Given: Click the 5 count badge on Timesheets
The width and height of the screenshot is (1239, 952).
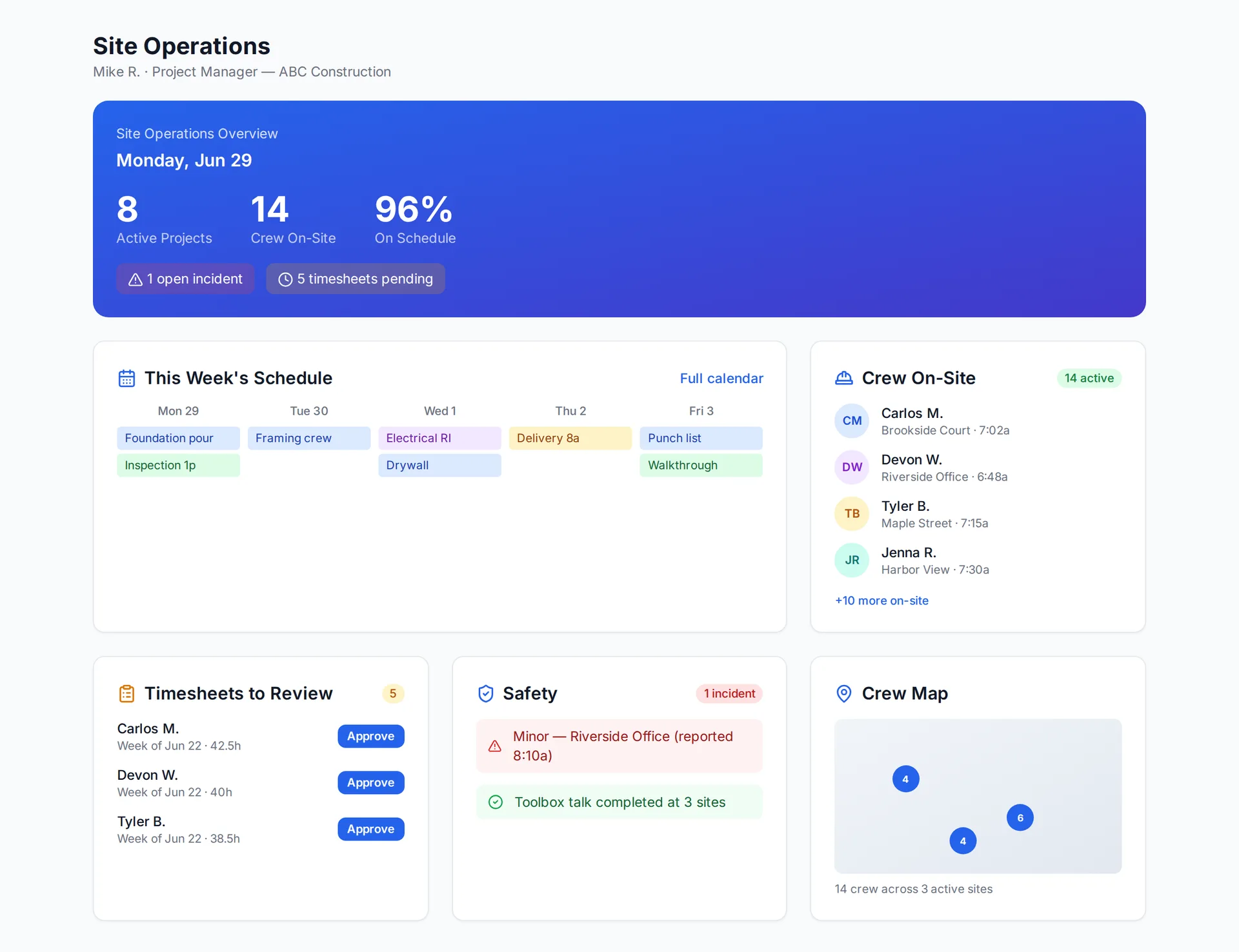Looking at the screenshot, I should (x=393, y=693).
